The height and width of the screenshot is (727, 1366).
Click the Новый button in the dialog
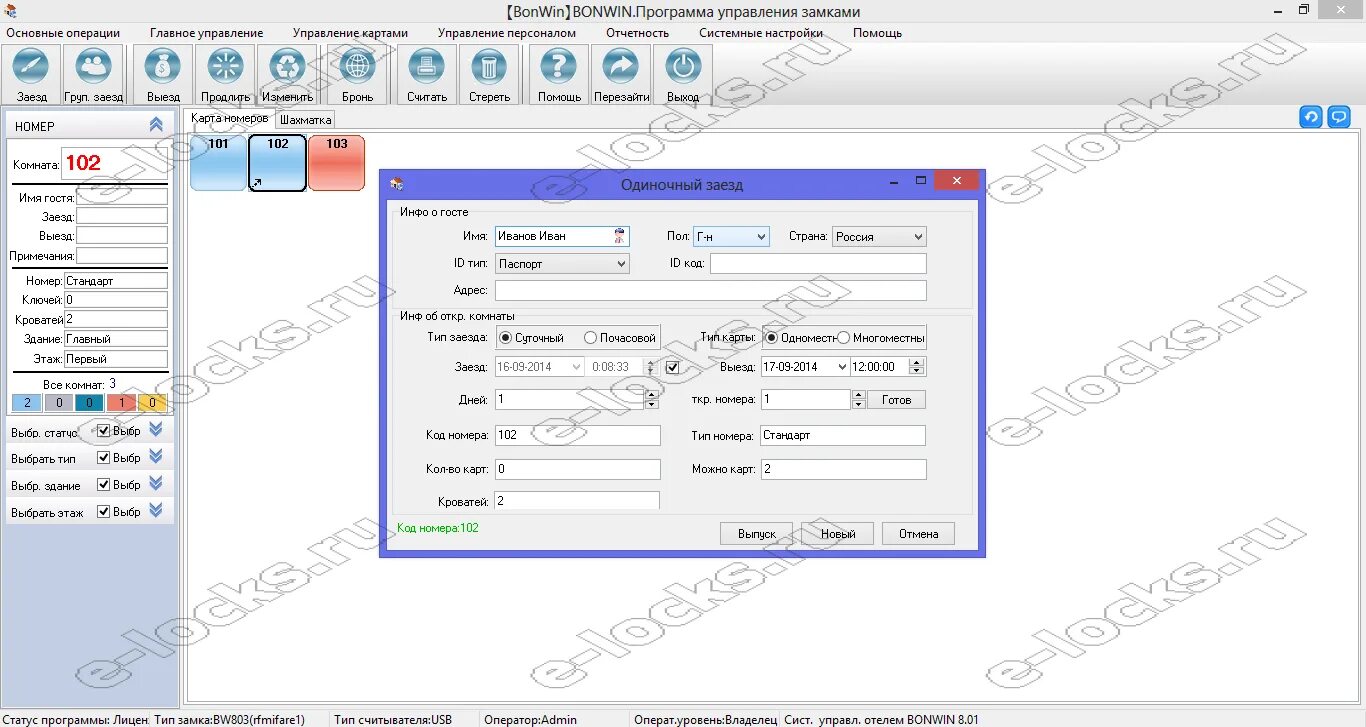(x=838, y=534)
